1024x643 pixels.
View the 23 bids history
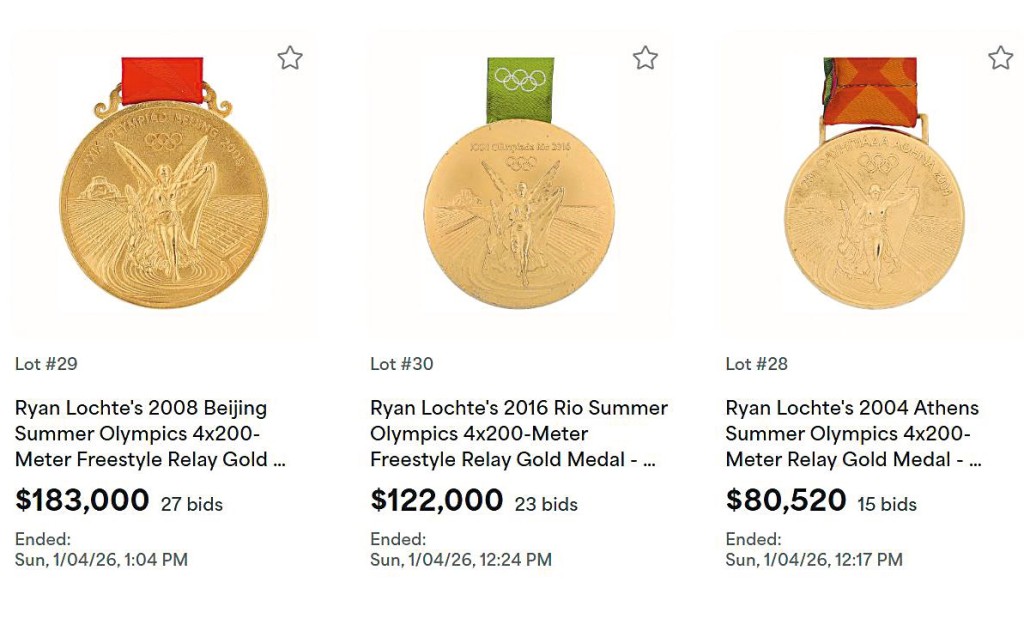pyautogui.click(x=546, y=504)
